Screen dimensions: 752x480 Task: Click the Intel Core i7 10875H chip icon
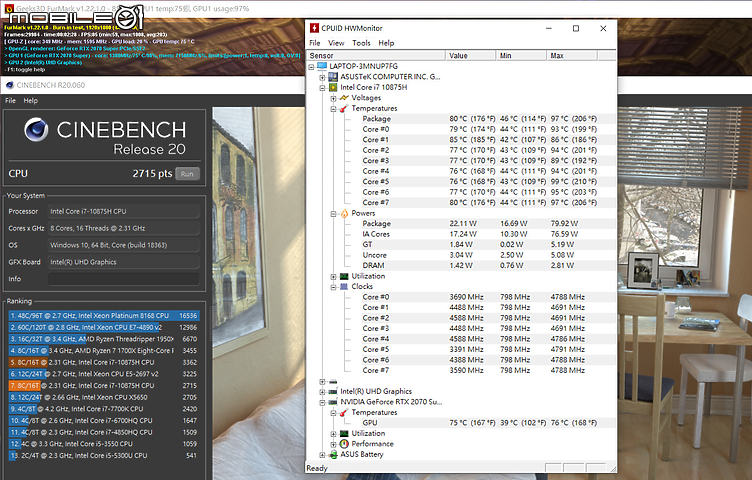click(333, 87)
